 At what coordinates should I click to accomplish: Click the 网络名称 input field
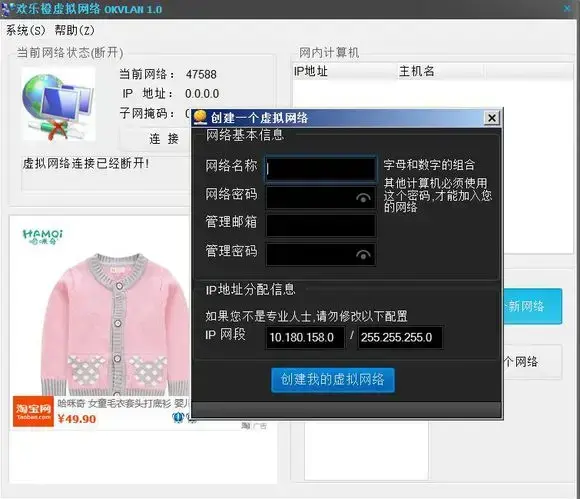[x=321, y=169]
